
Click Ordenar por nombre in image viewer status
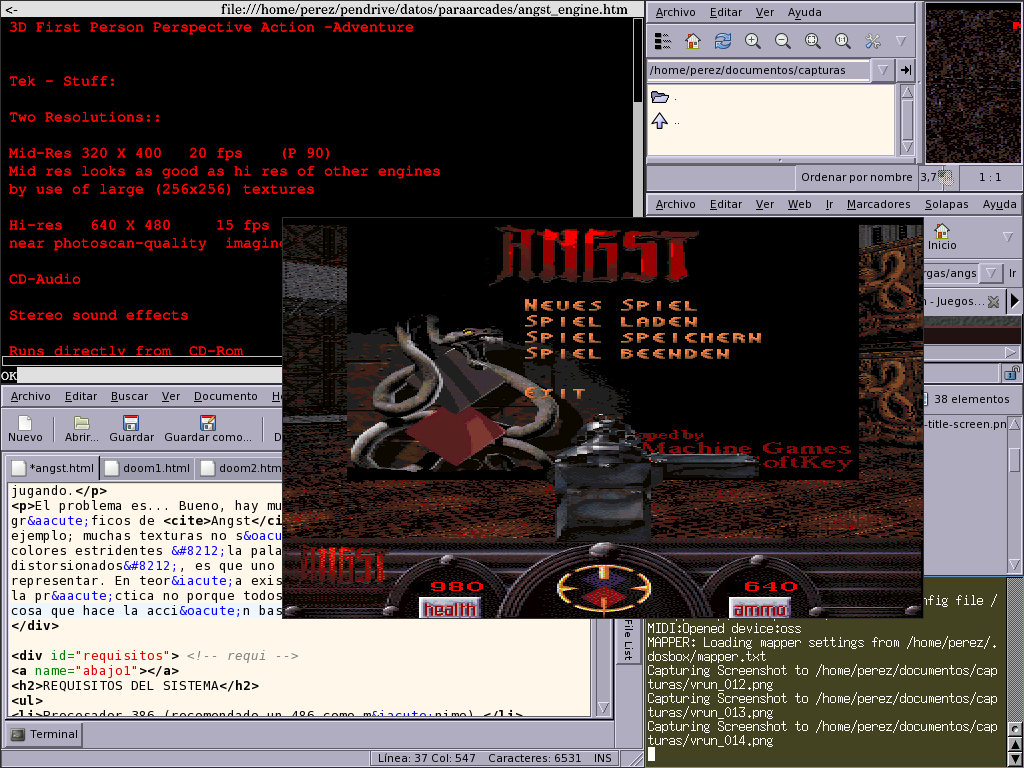tap(856, 177)
